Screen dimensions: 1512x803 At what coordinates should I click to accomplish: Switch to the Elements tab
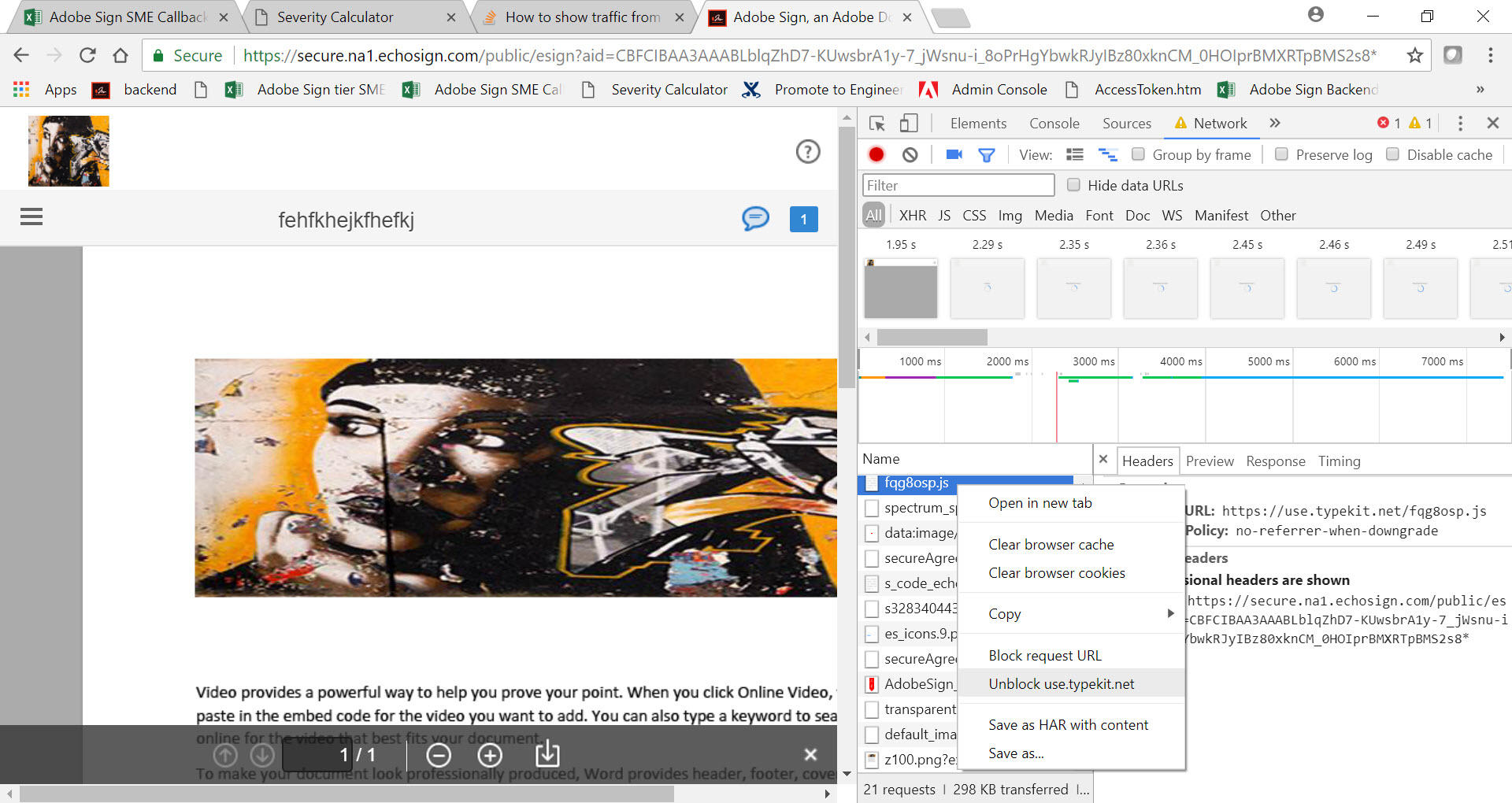(x=978, y=124)
